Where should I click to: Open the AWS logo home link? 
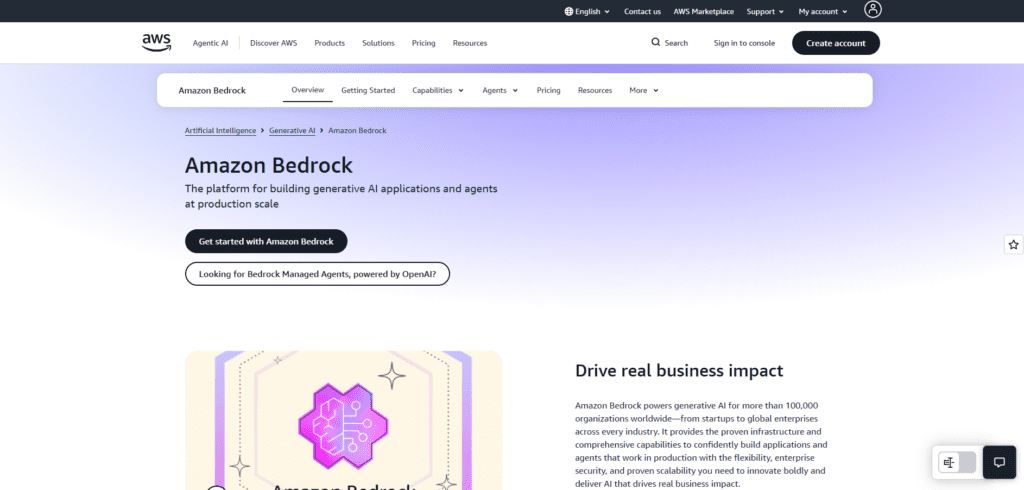click(x=157, y=42)
